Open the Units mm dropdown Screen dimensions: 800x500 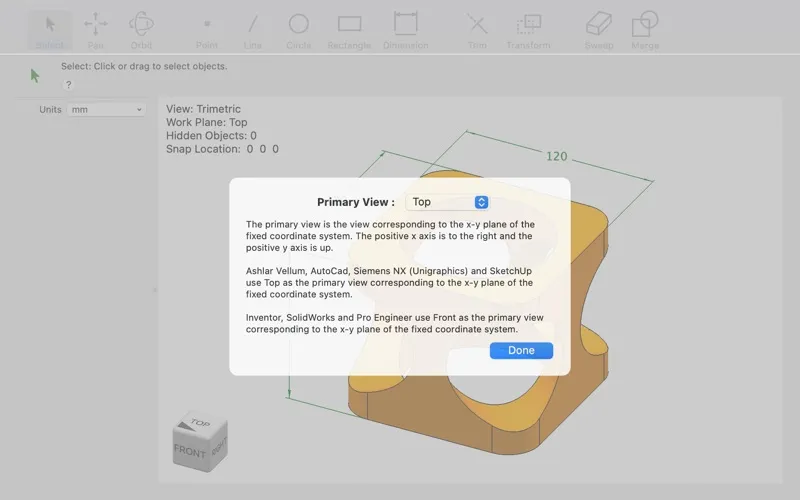(106, 110)
